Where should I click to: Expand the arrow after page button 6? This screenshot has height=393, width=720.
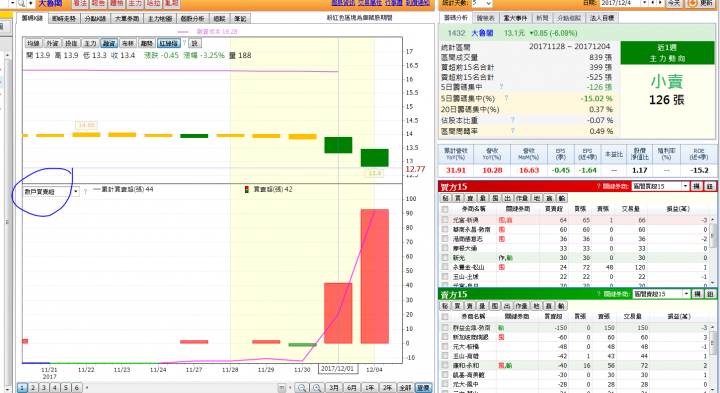87,388
